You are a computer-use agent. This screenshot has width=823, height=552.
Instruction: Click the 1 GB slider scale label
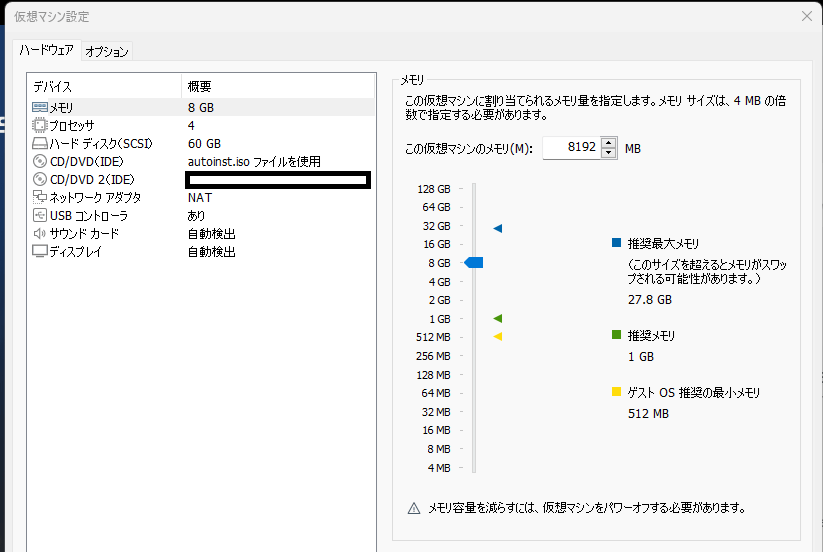coord(439,319)
